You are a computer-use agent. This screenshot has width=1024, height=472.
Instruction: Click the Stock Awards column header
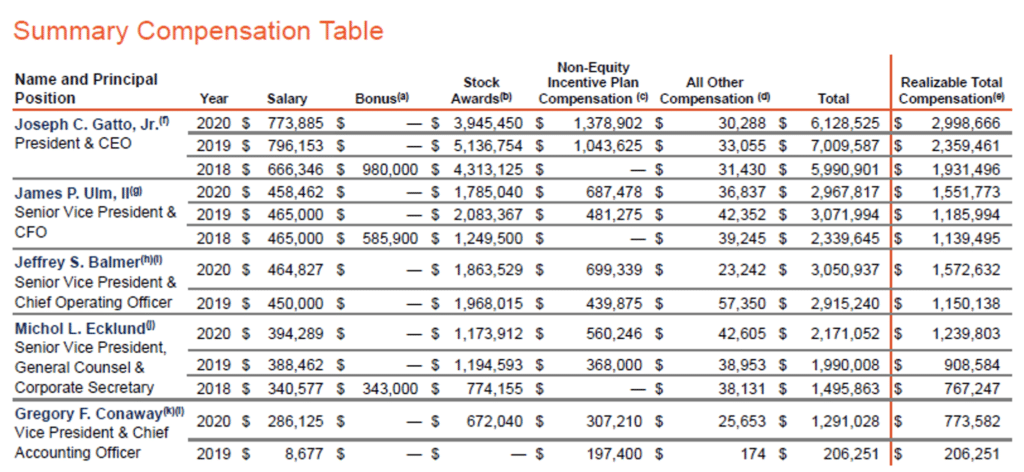click(x=481, y=91)
